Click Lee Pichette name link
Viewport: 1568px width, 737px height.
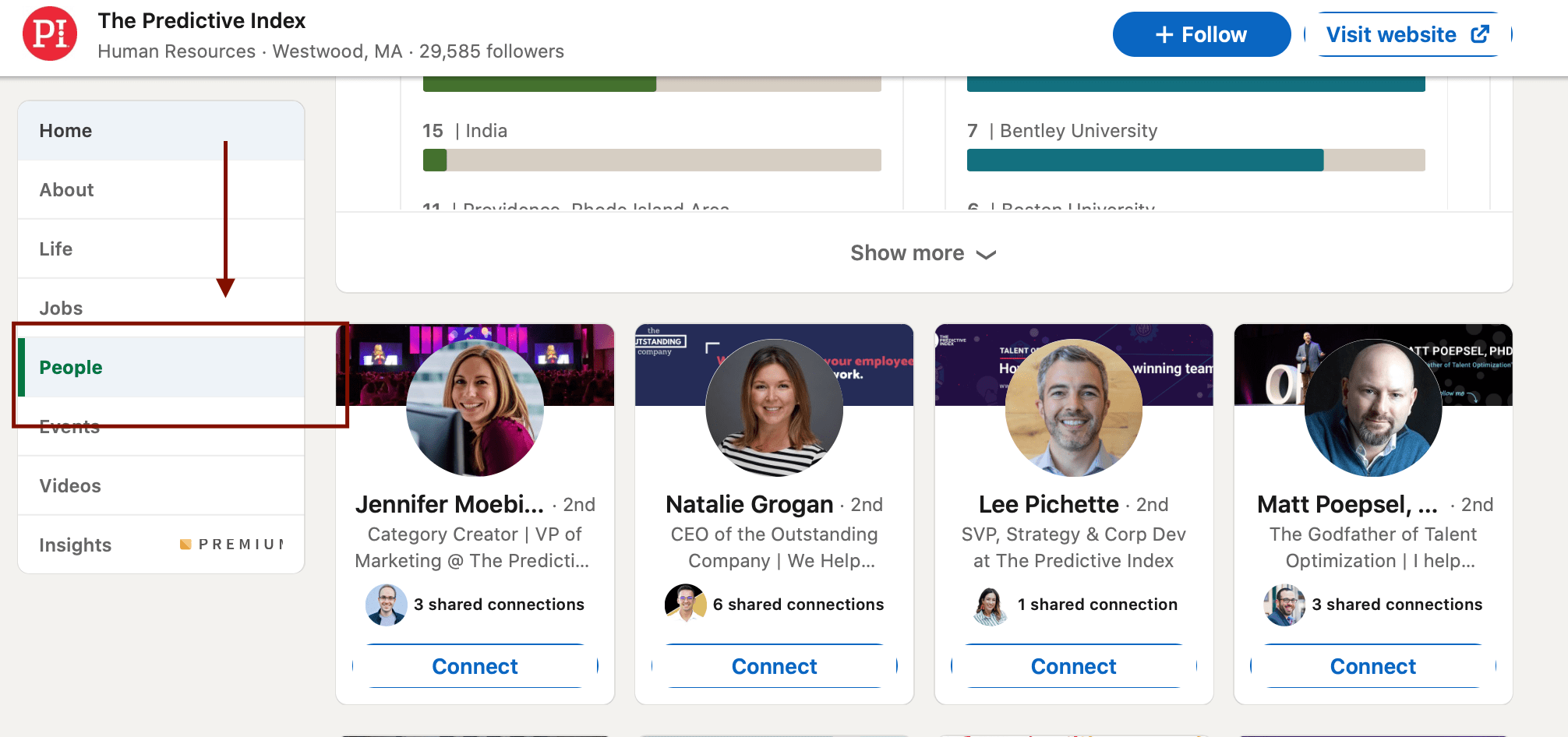tap(1049, 505)
